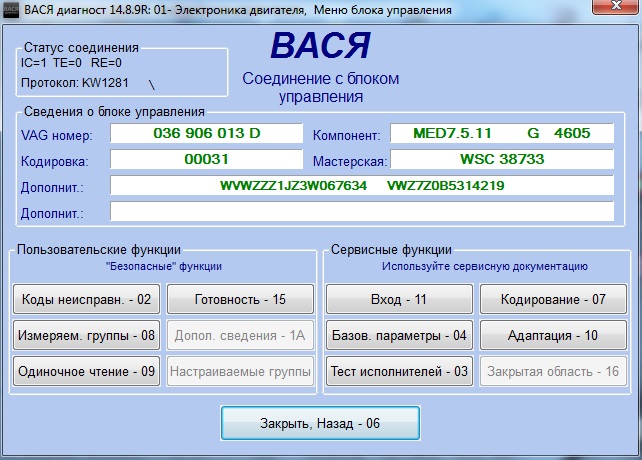Click the 'VAG номер:' label
Screen dimensions: 642x460
(x=57, y=135)
